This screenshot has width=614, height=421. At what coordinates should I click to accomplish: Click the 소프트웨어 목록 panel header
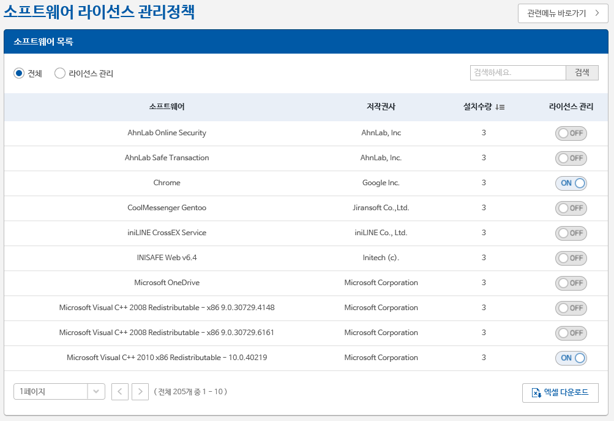[306, 41]
